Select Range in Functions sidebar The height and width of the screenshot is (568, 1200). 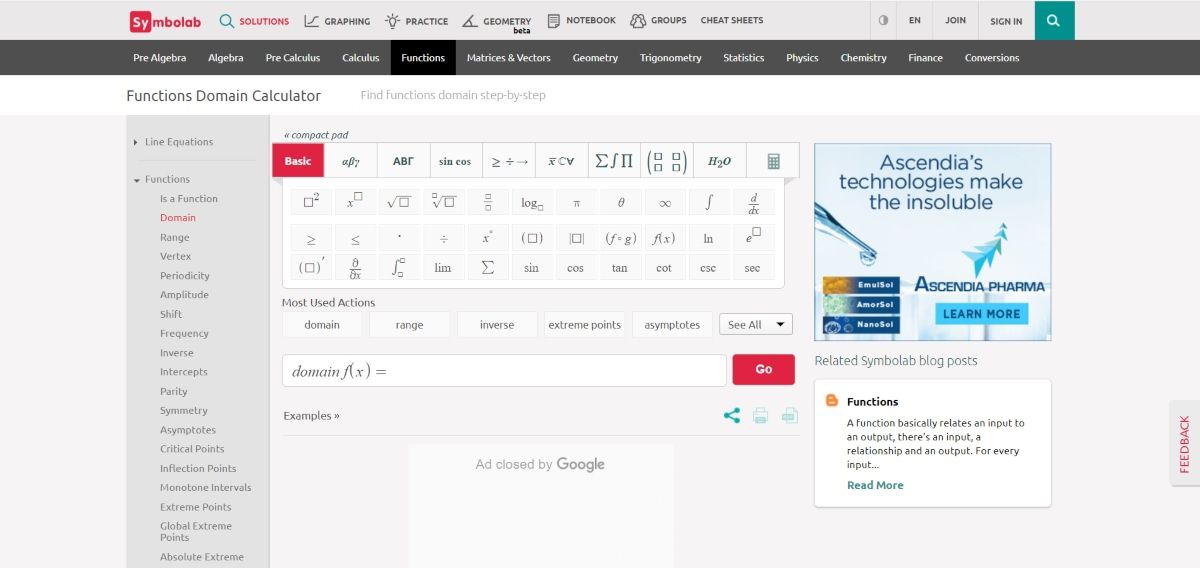click(174, 237)
